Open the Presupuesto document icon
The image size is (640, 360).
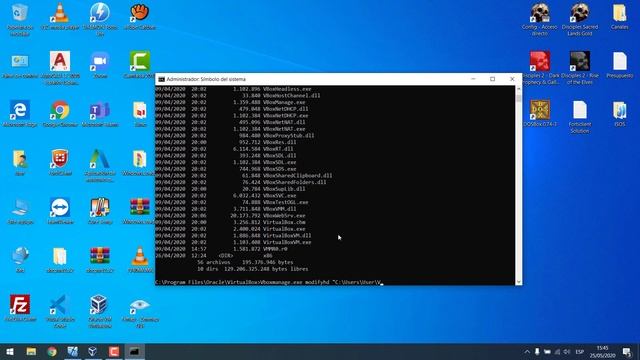[620, 65]
